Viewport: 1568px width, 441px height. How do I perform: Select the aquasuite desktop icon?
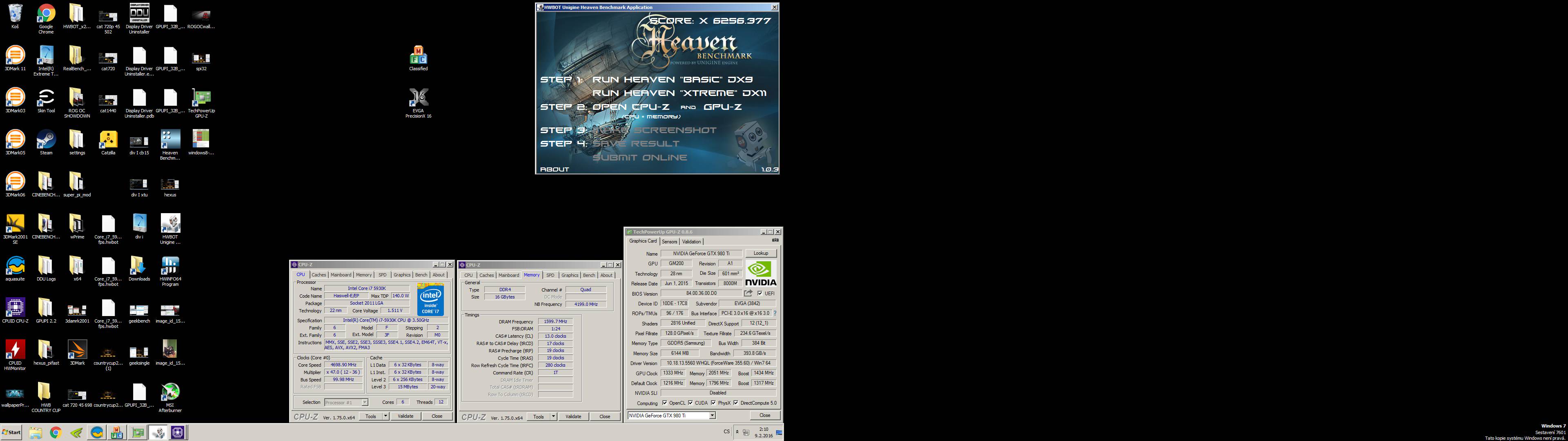(15, 269)
